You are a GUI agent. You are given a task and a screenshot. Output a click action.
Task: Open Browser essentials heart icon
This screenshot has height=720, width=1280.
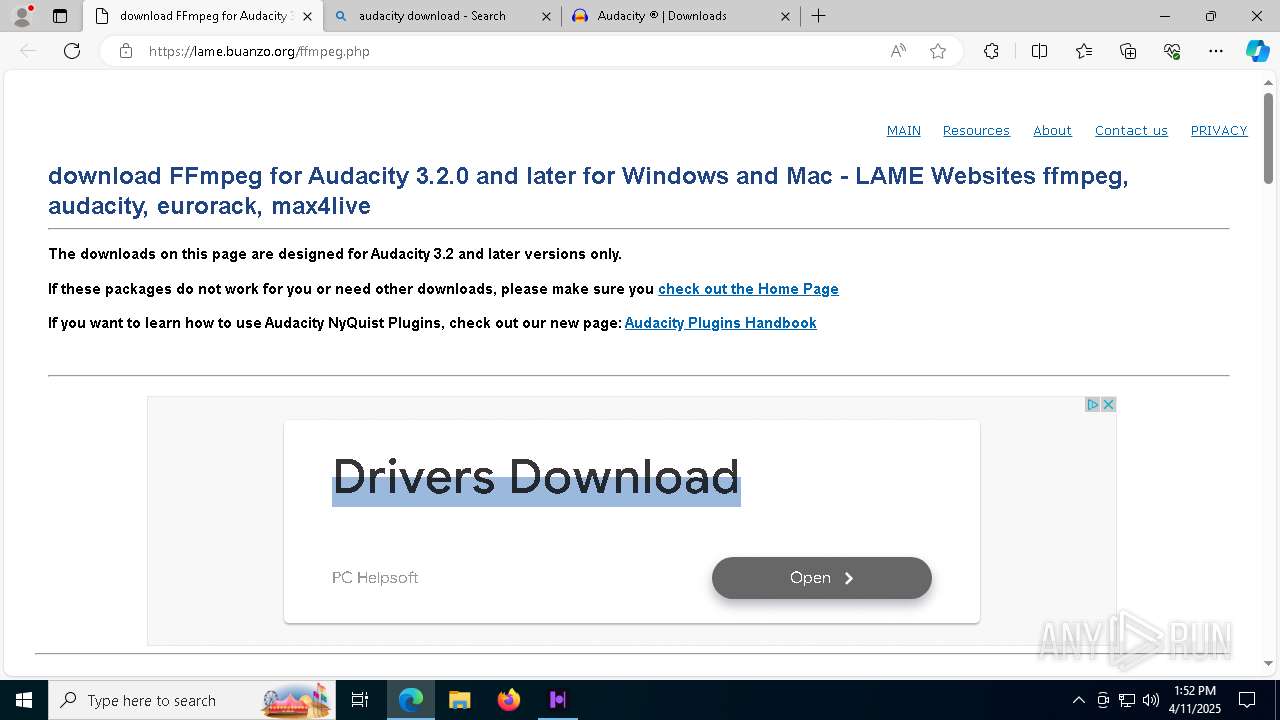tap(1172, 51)
